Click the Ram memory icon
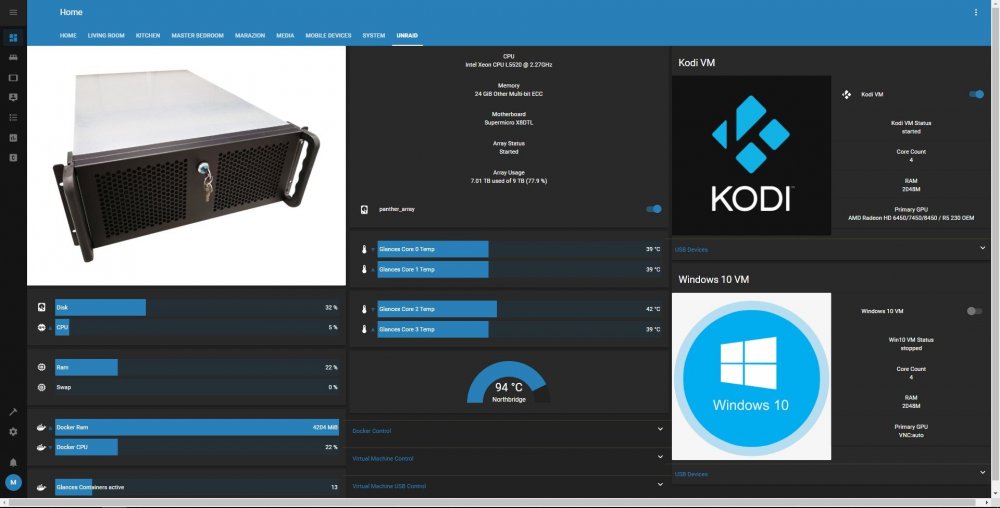The height and width of the screenshot is (508, 1000). click(x=41, y=367)
